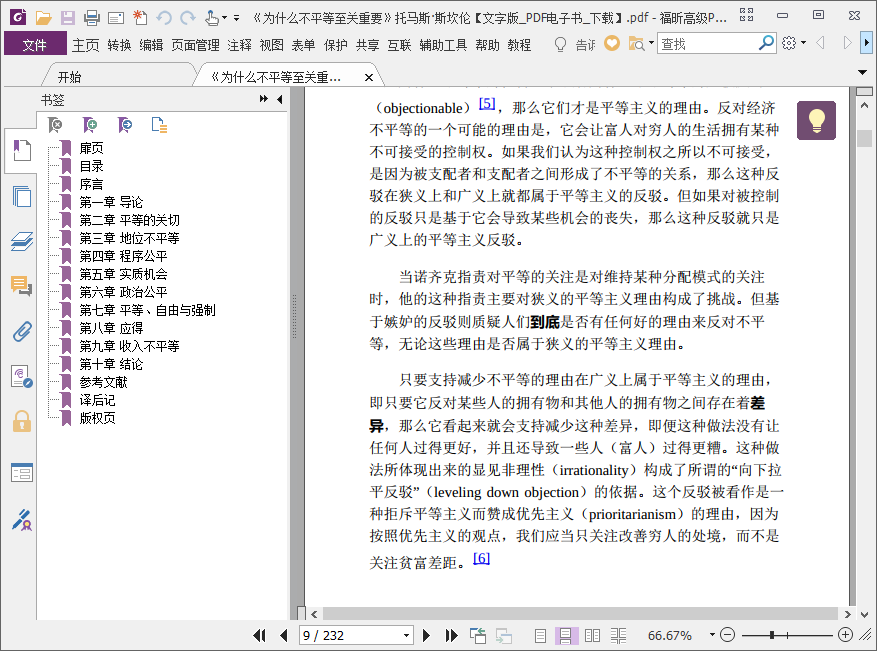877x651 pixels.
Task: Collapse the bookmarks panel left arrow
Action: click(x=280, y=99)
